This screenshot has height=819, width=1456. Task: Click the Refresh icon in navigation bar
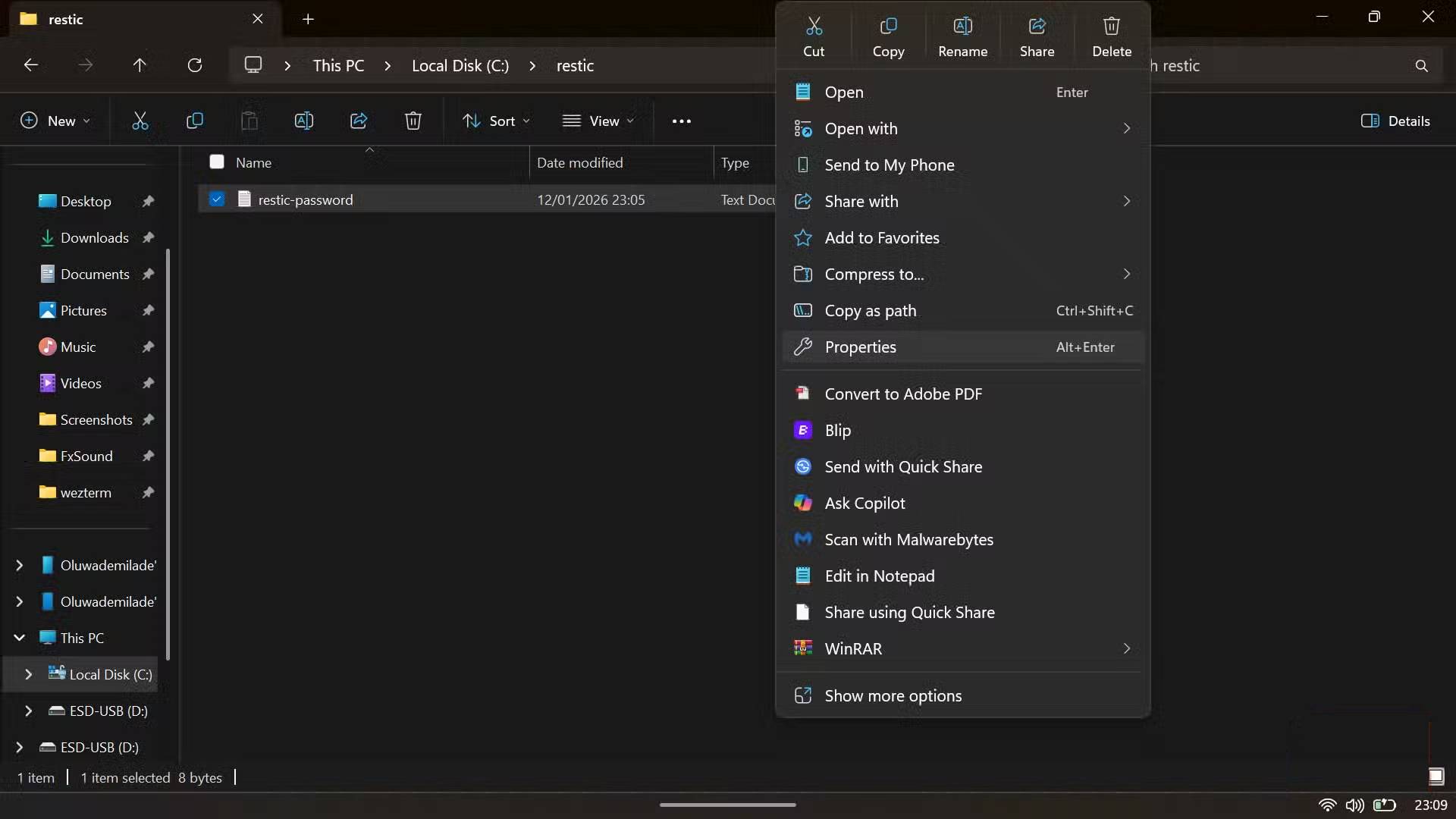195,65
